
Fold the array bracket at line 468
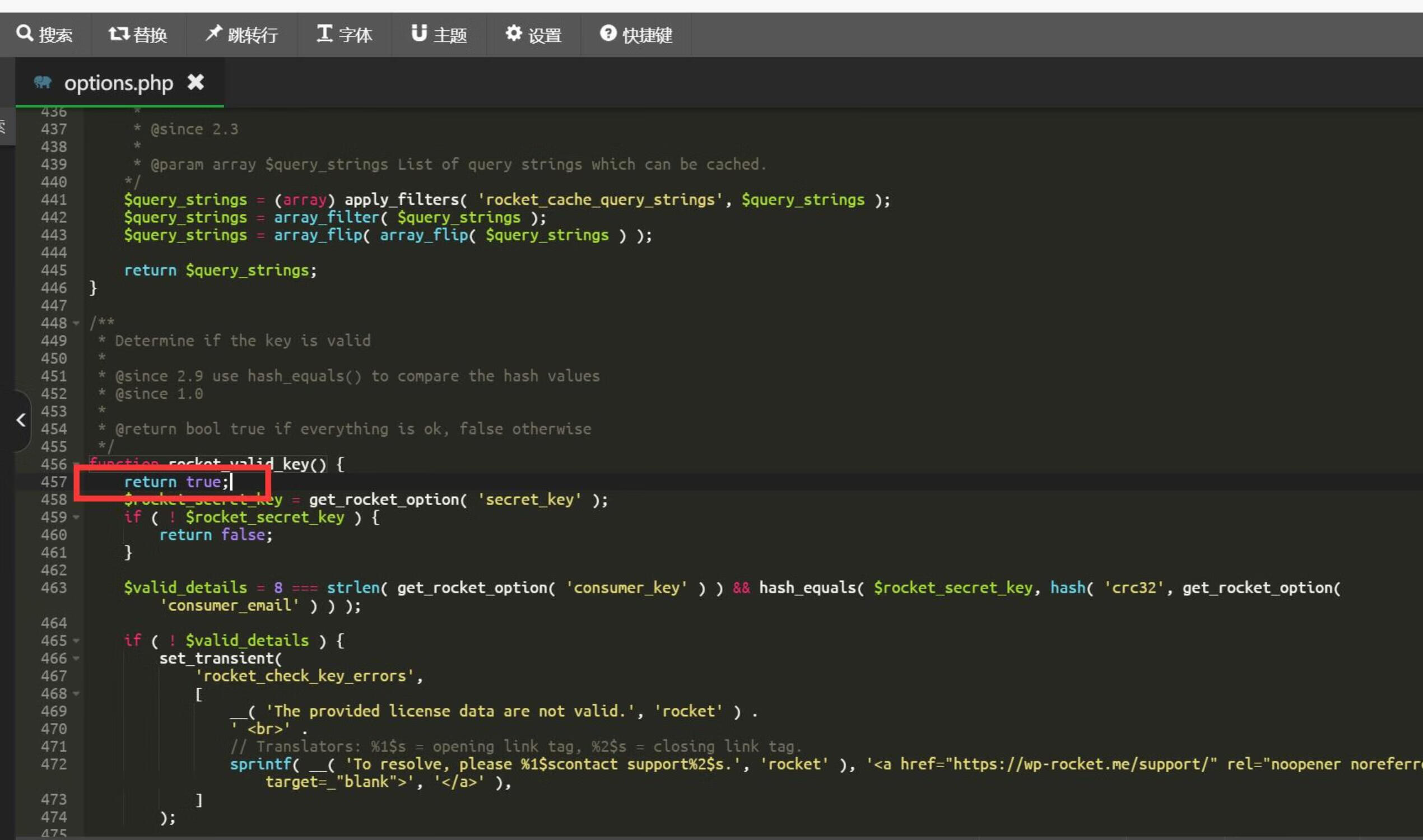76,694
